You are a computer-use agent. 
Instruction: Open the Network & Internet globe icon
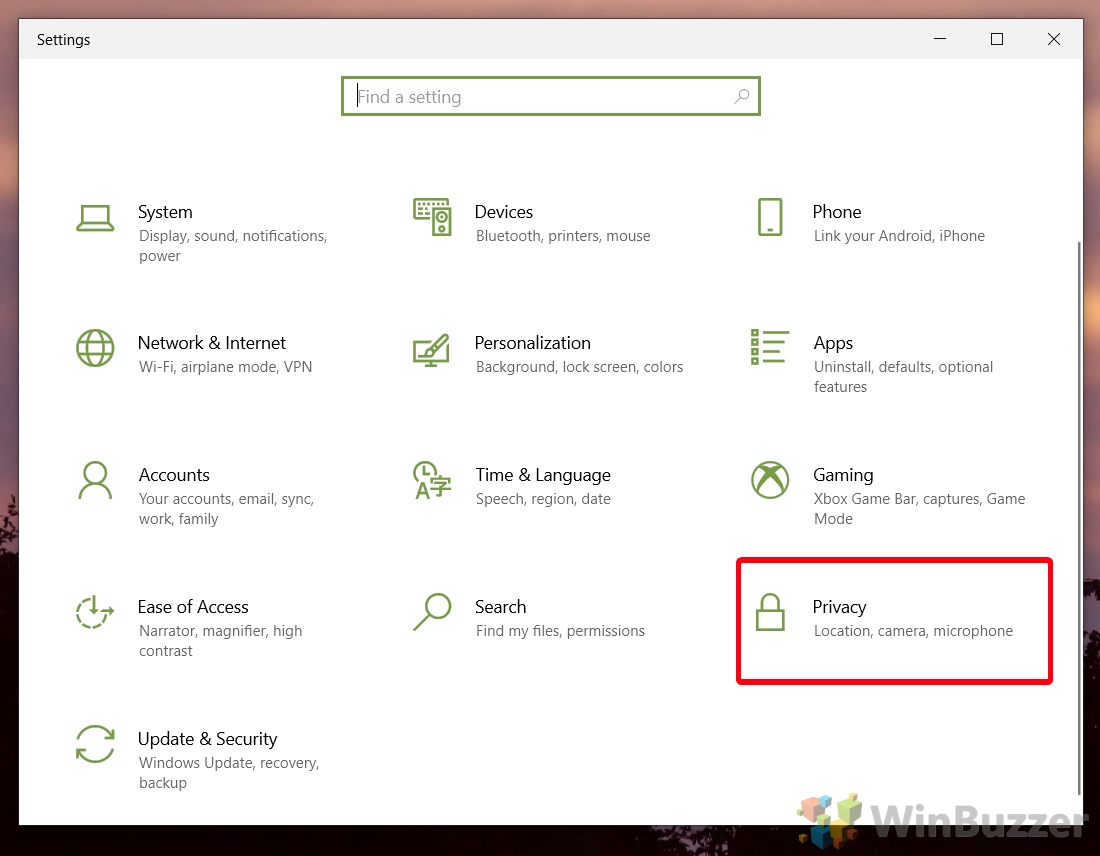(x=95, y=348)
